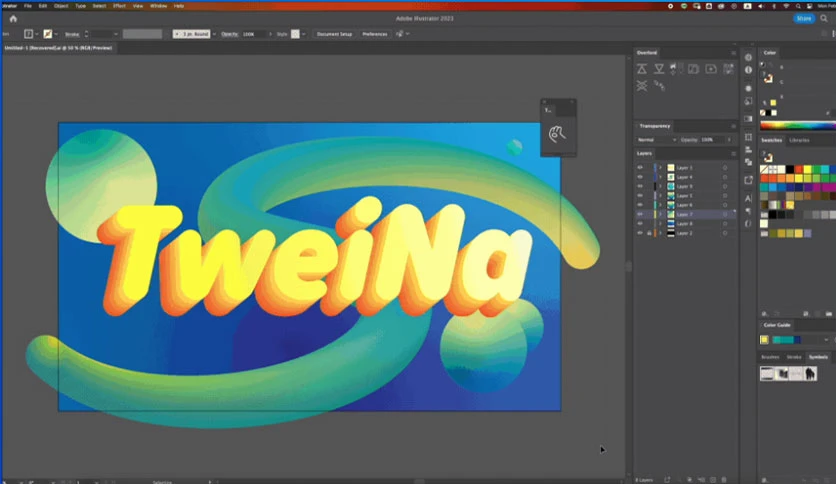The height and width of the screenshot is (484, 836).
Task: Open the Color Guide harmony rules dropdown
Action: [x=826, y=340]
